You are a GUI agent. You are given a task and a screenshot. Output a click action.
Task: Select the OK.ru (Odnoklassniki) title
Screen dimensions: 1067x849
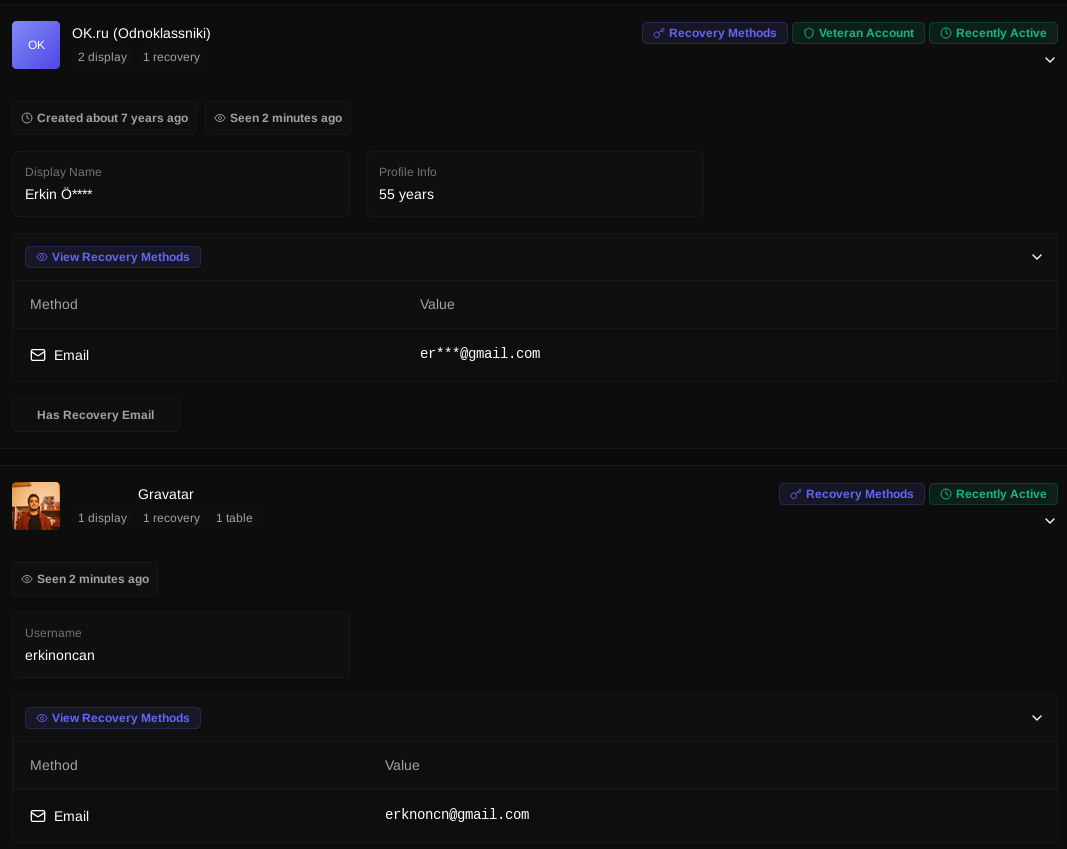tap(141, 33)
